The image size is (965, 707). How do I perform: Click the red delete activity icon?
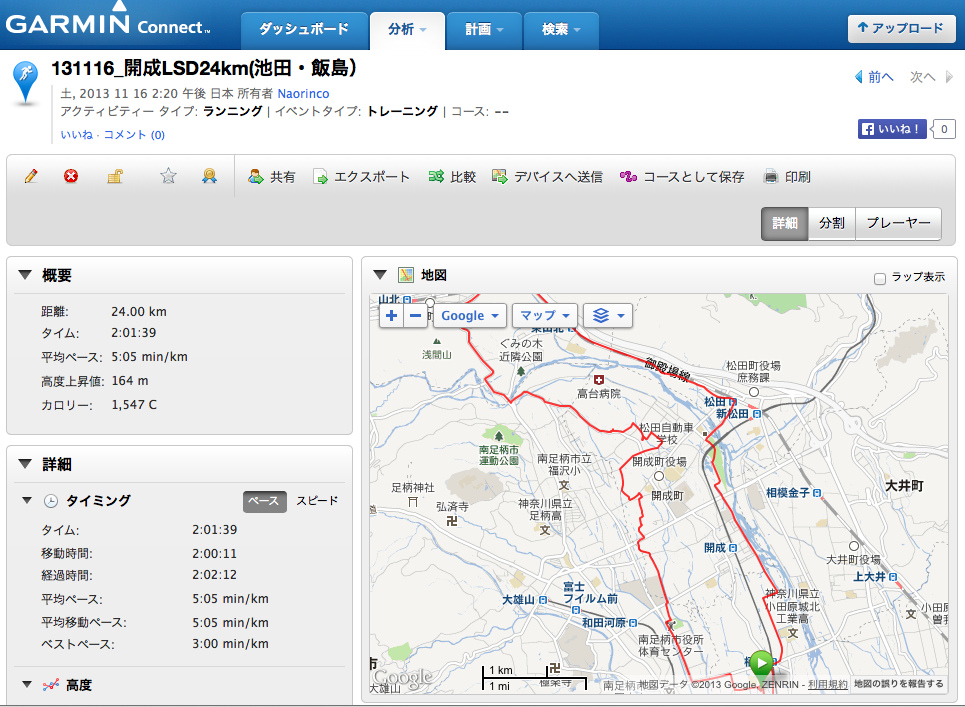click(71, 177)
